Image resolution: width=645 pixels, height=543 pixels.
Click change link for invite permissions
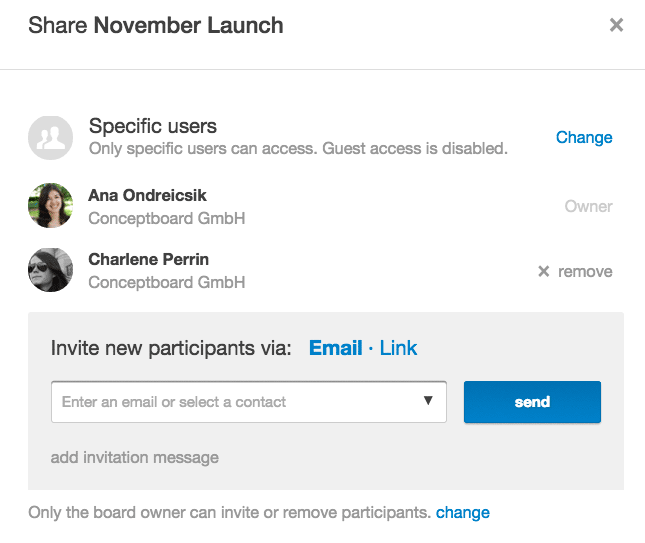pos(463,513)
